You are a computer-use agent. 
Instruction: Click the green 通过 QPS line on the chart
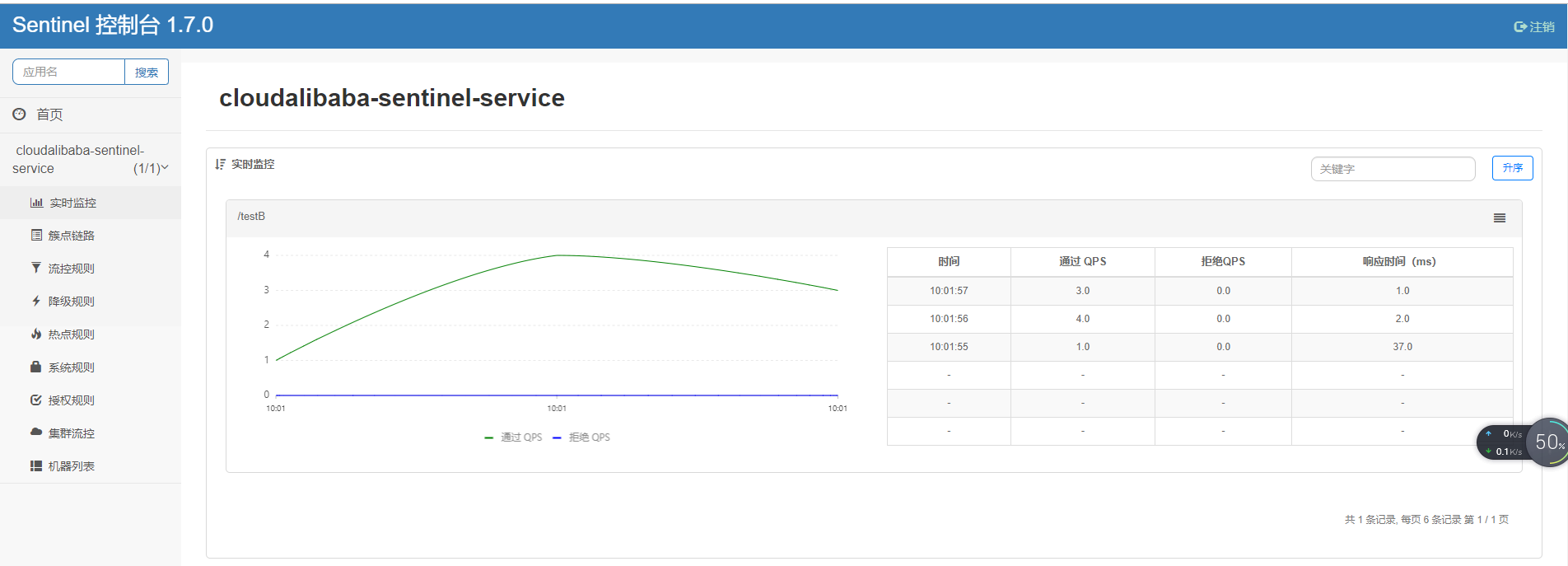click(558, 255)
